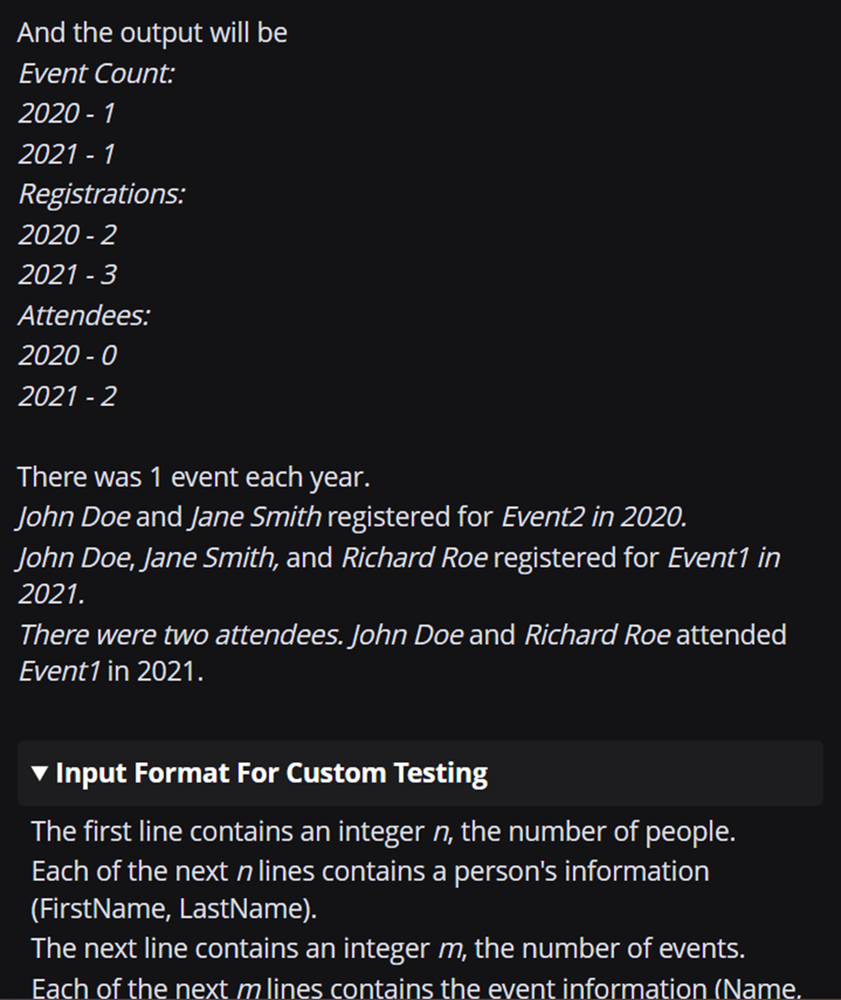Click the line describing integer m
The image size is (841, 1000).
pyautogui.click(x=388, y=947)
